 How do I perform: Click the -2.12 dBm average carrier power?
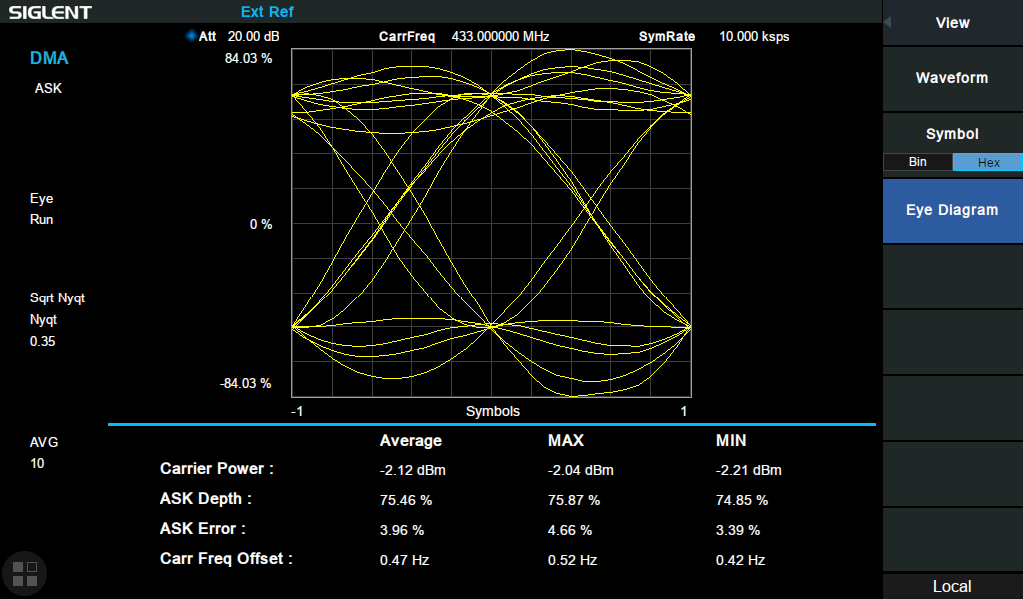pos(412,470)
